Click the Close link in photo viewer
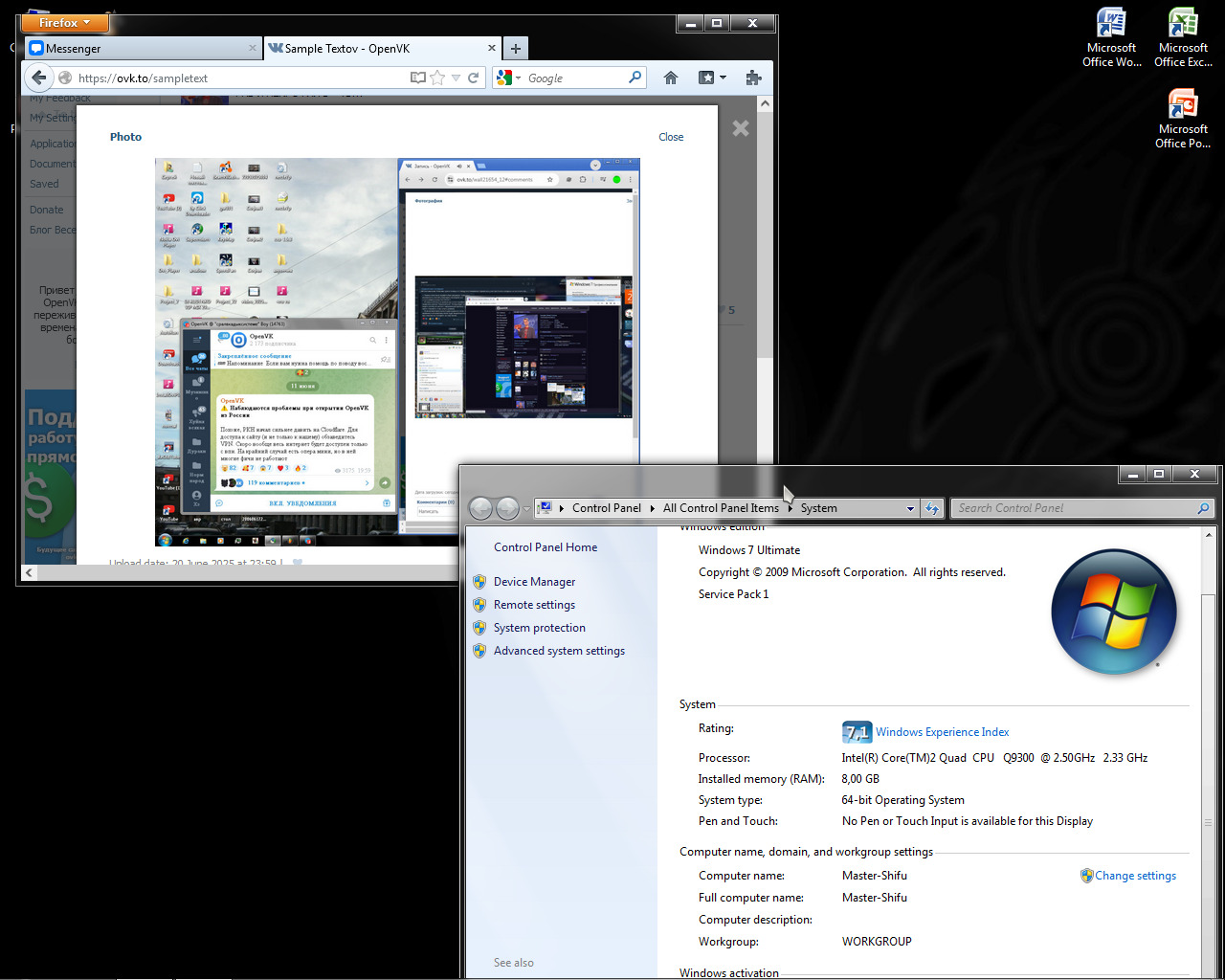Viewport: 1225px width, 980px height. [x=671, y=137]
